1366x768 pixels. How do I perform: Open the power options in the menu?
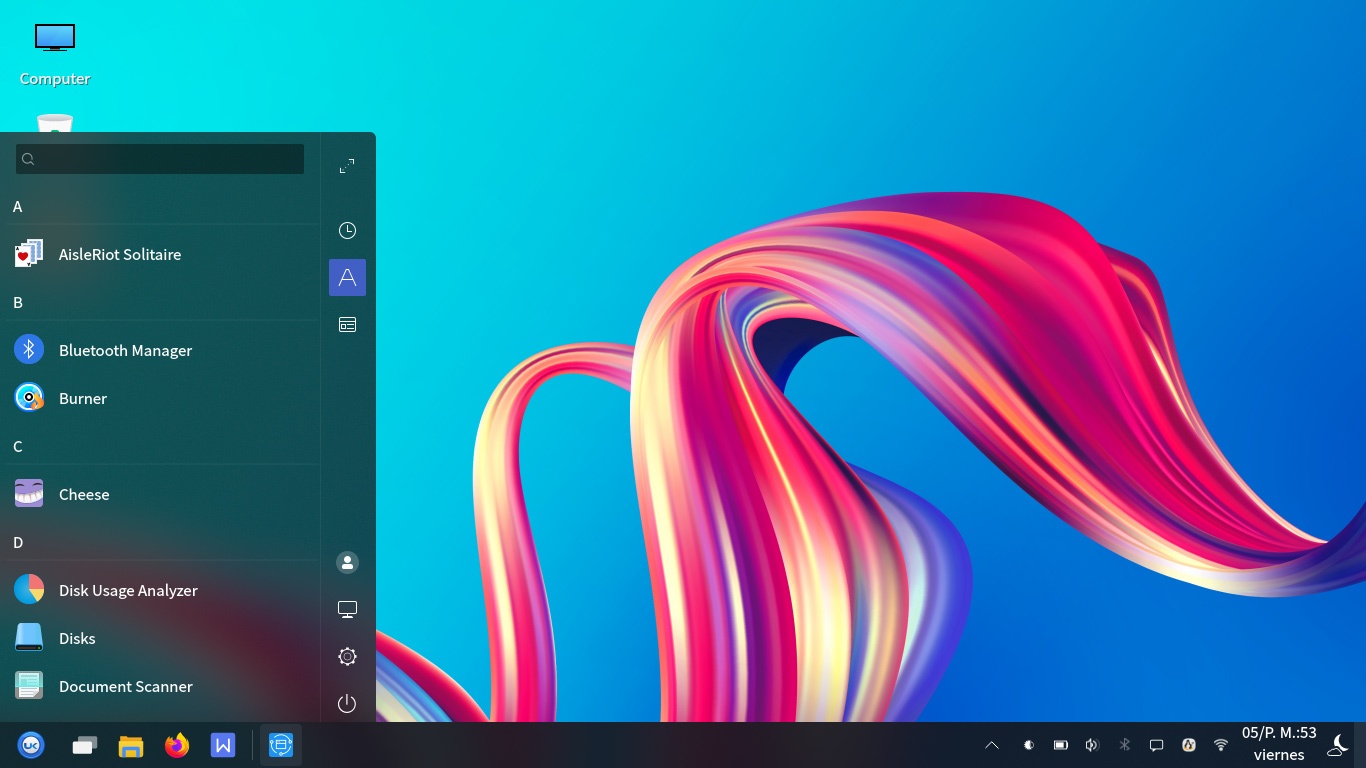pyautogui.click(x=347, y=703)
